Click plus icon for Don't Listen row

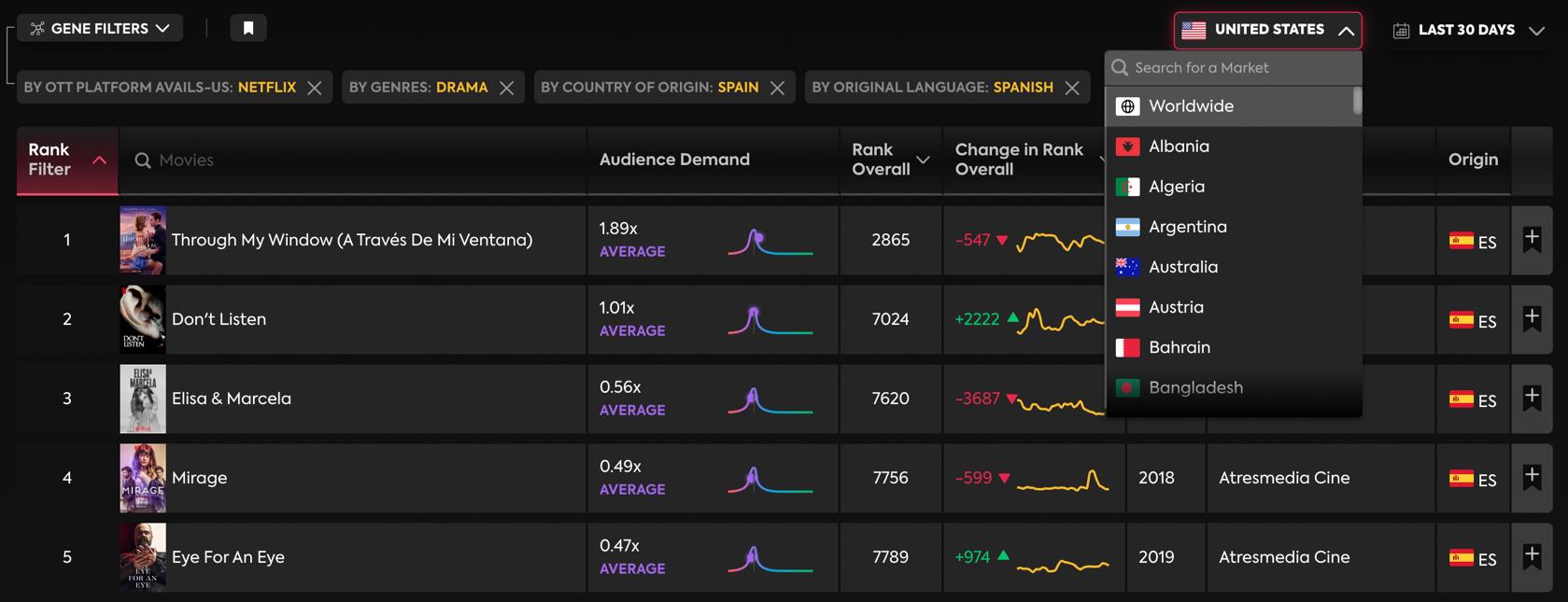point(1532,318)
